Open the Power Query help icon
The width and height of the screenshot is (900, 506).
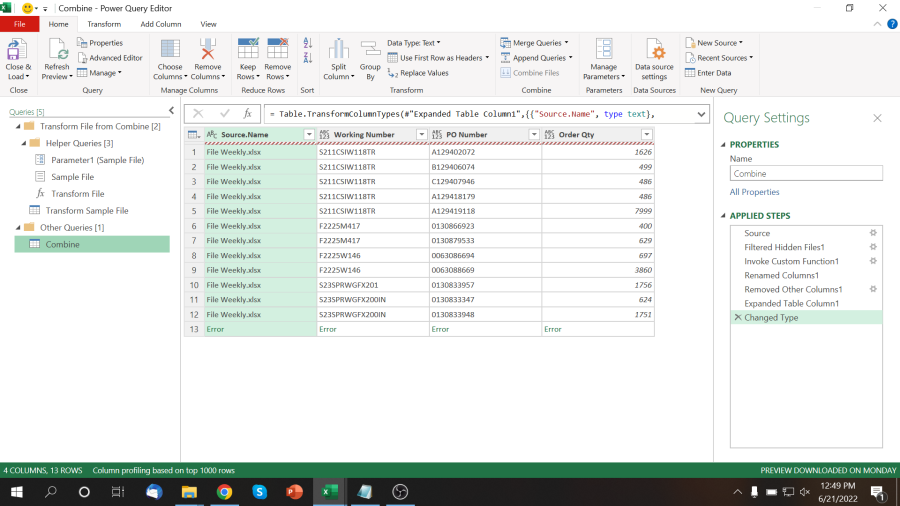coord(892,24)
